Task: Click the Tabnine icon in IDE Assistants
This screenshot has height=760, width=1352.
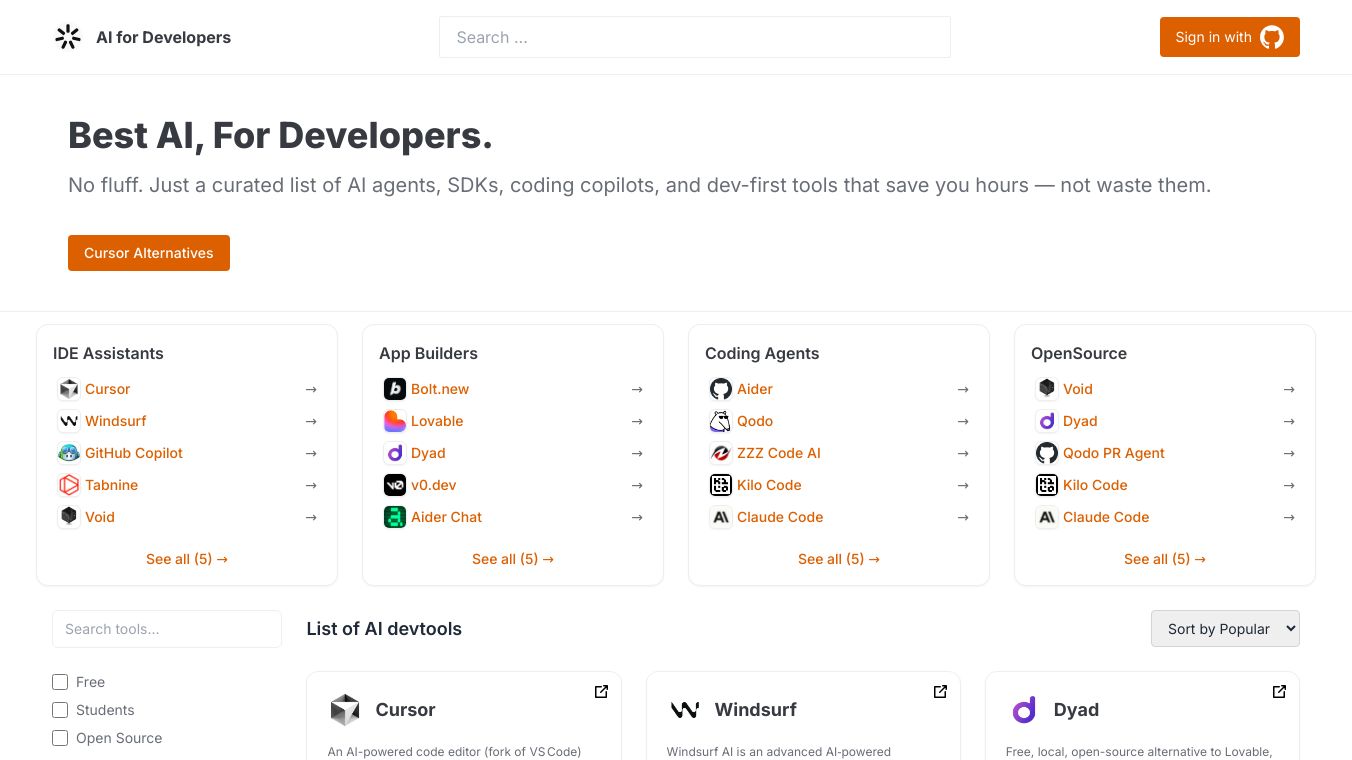Action: (x=69, y=485)
